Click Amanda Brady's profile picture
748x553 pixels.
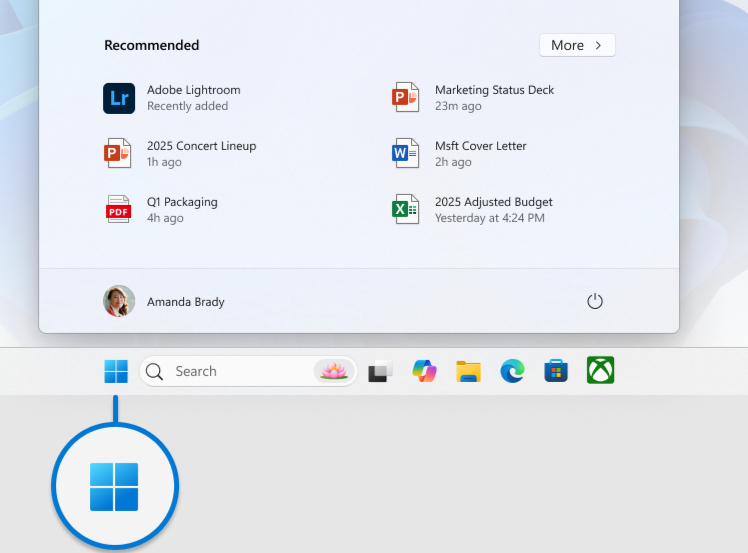pos(119,301)
